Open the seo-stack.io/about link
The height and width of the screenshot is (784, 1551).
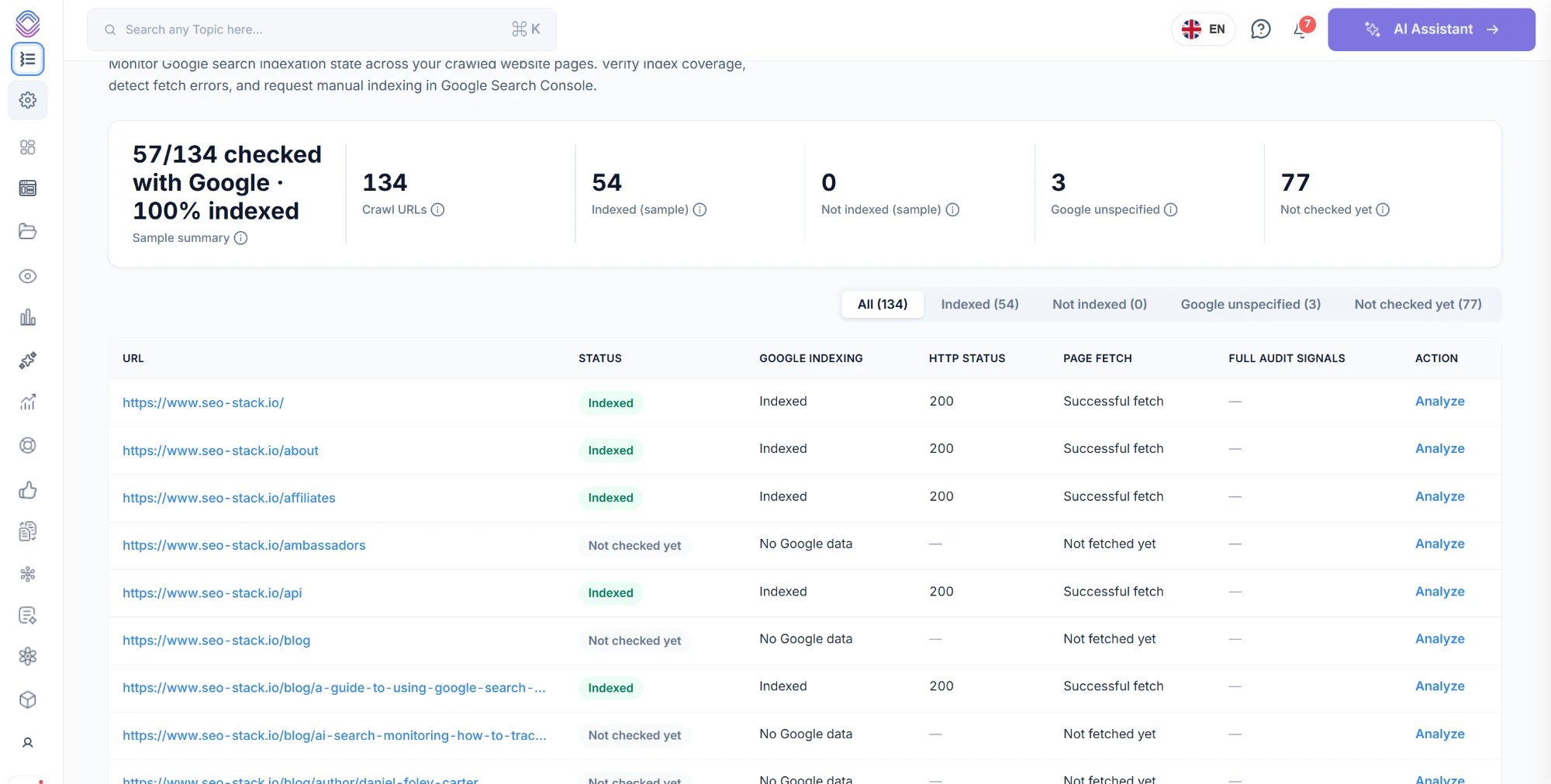[220, 451]
